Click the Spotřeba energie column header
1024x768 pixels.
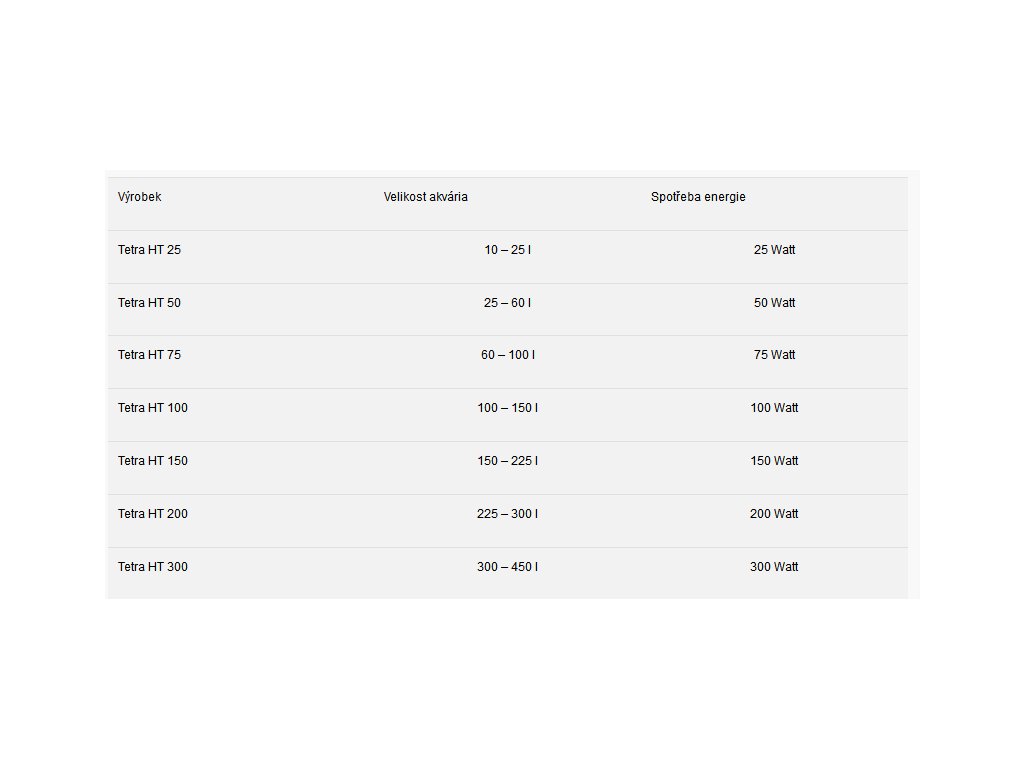697,197
